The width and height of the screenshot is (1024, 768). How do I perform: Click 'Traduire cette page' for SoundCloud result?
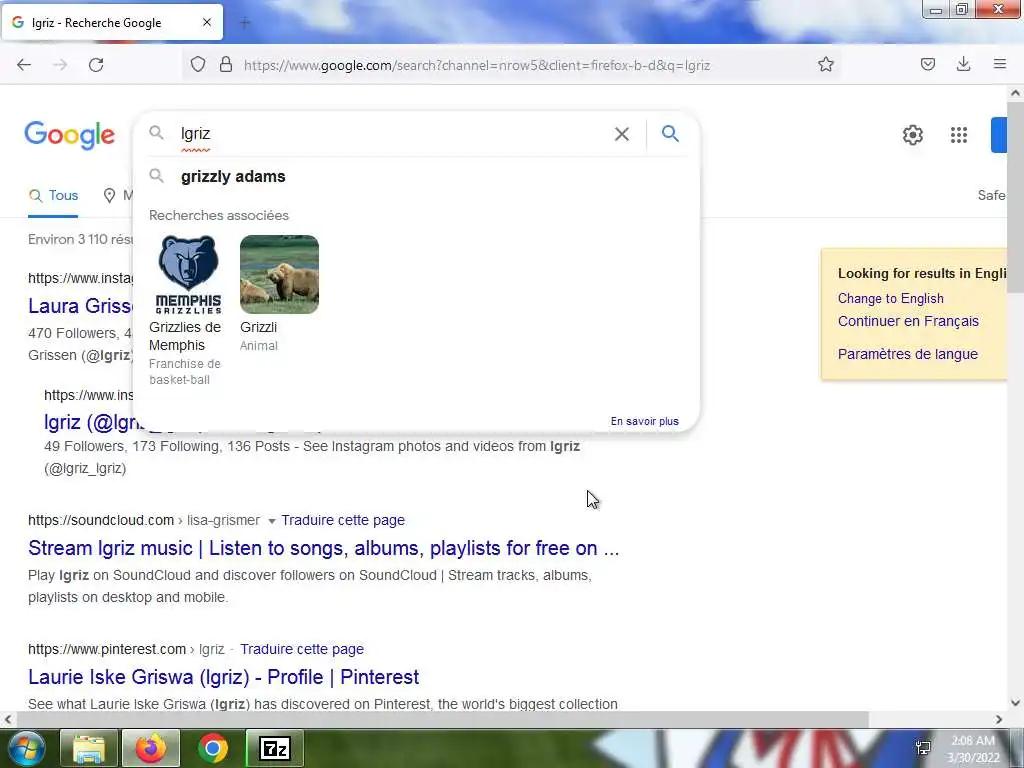tap(343, 520)
